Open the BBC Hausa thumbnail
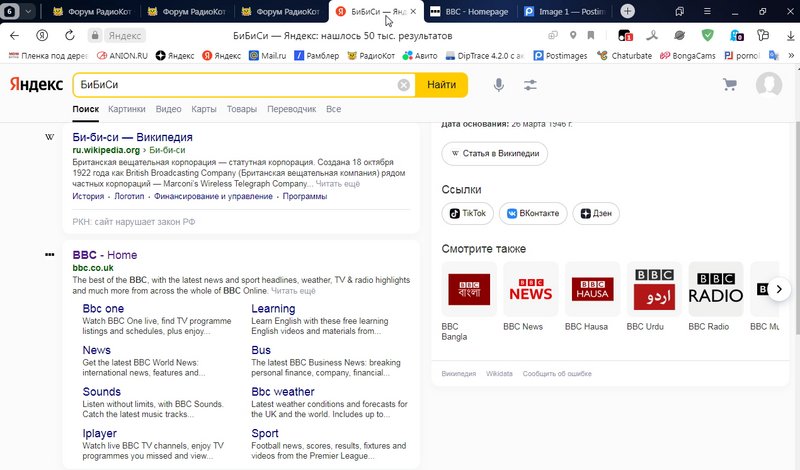 click(x=592, y=289)
